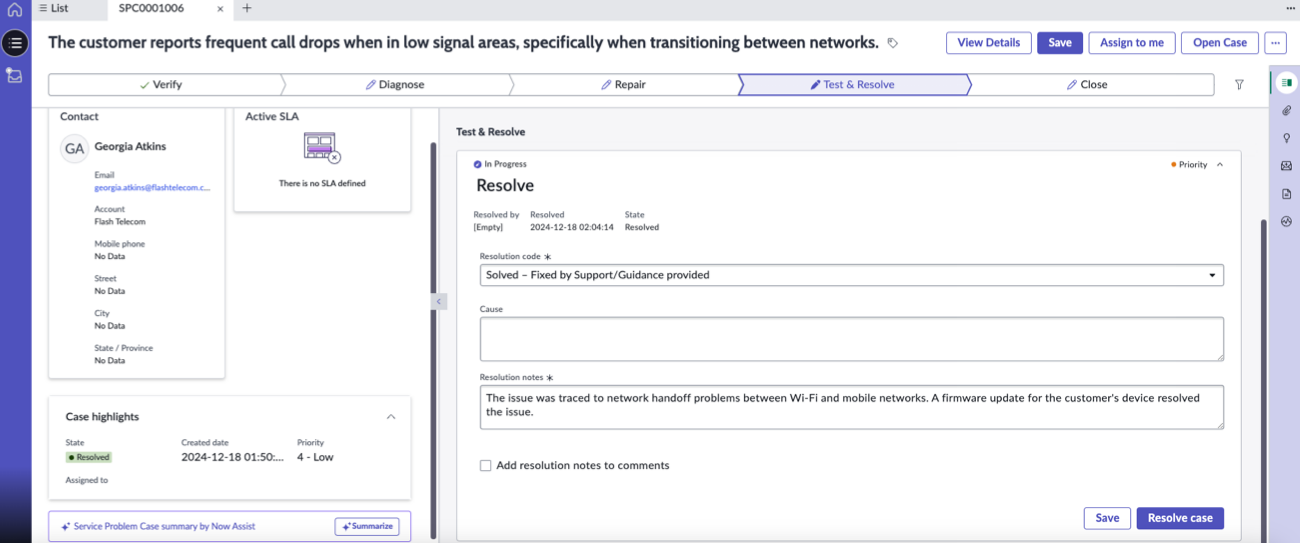Viewport: 1300px width, 543px height.
Task: Click the Summarize button
Action: [367, 526]
